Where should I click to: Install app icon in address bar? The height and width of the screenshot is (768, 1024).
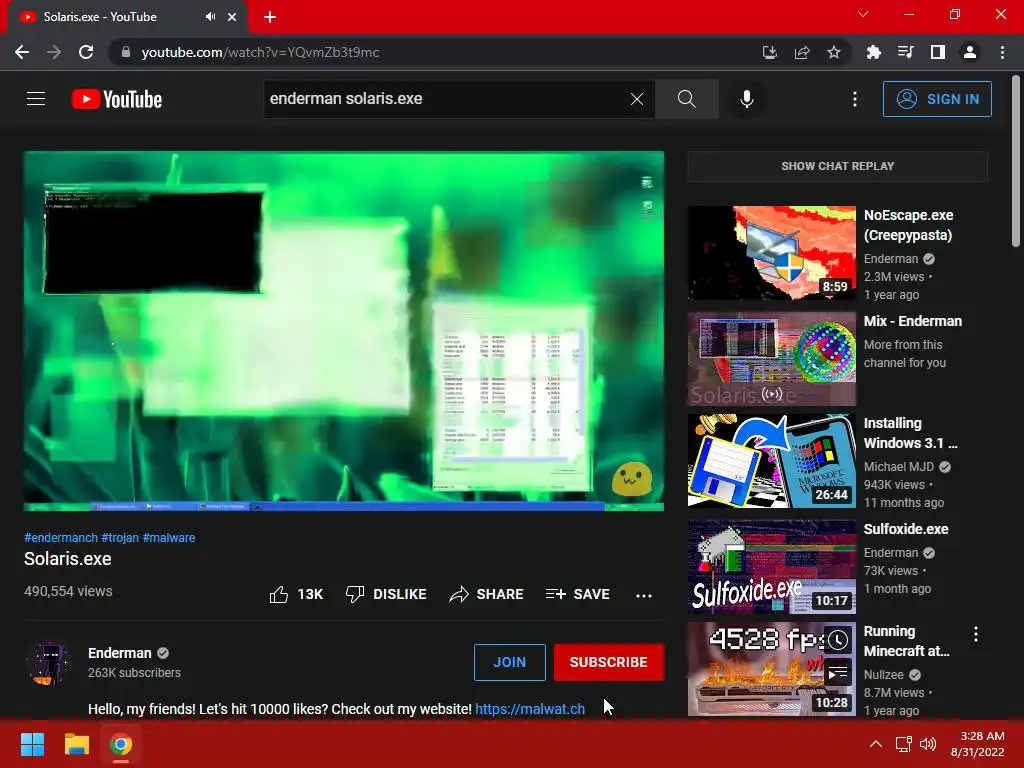[769, 52]
